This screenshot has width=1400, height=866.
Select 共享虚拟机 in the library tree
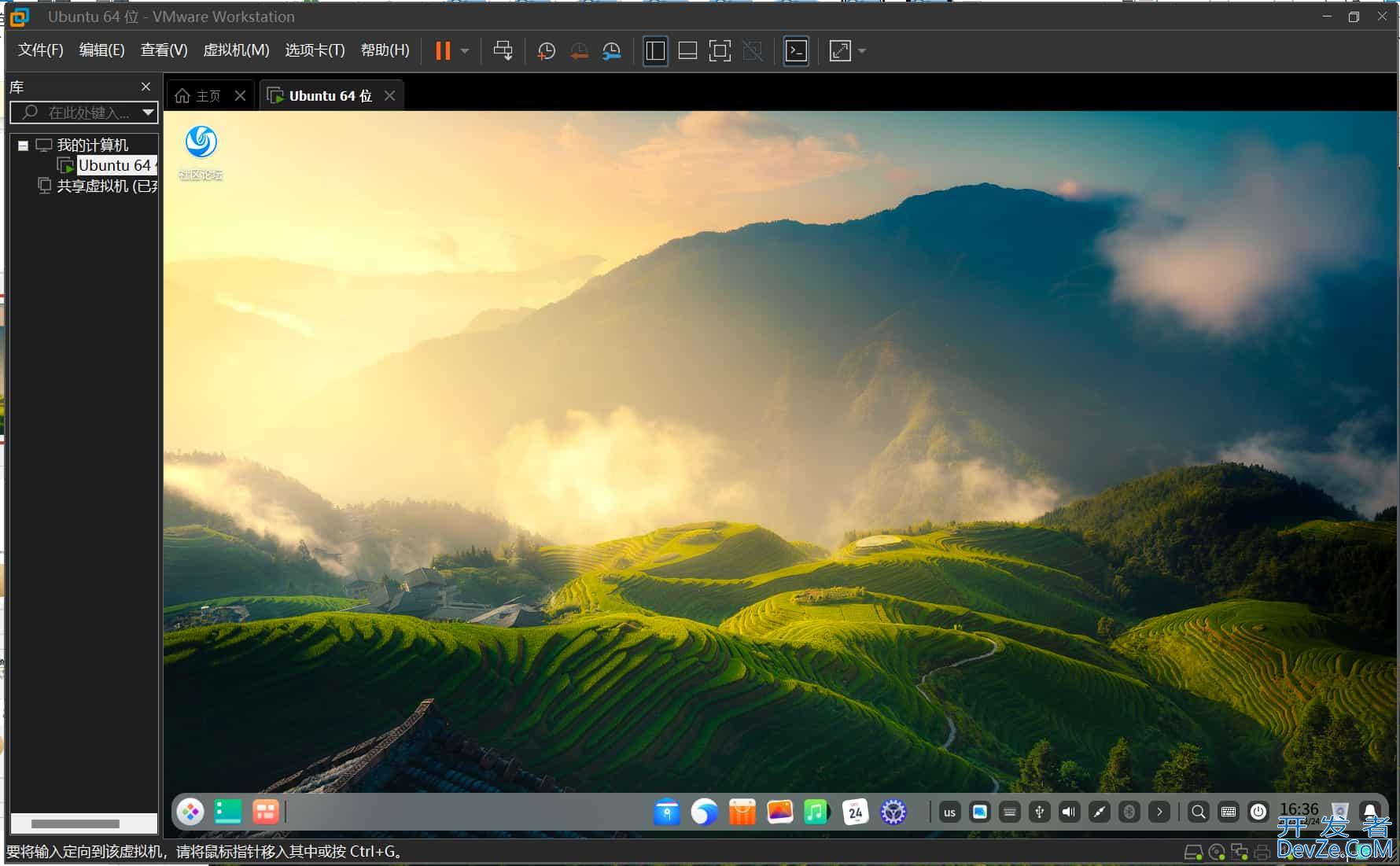(x=107, y=186)
